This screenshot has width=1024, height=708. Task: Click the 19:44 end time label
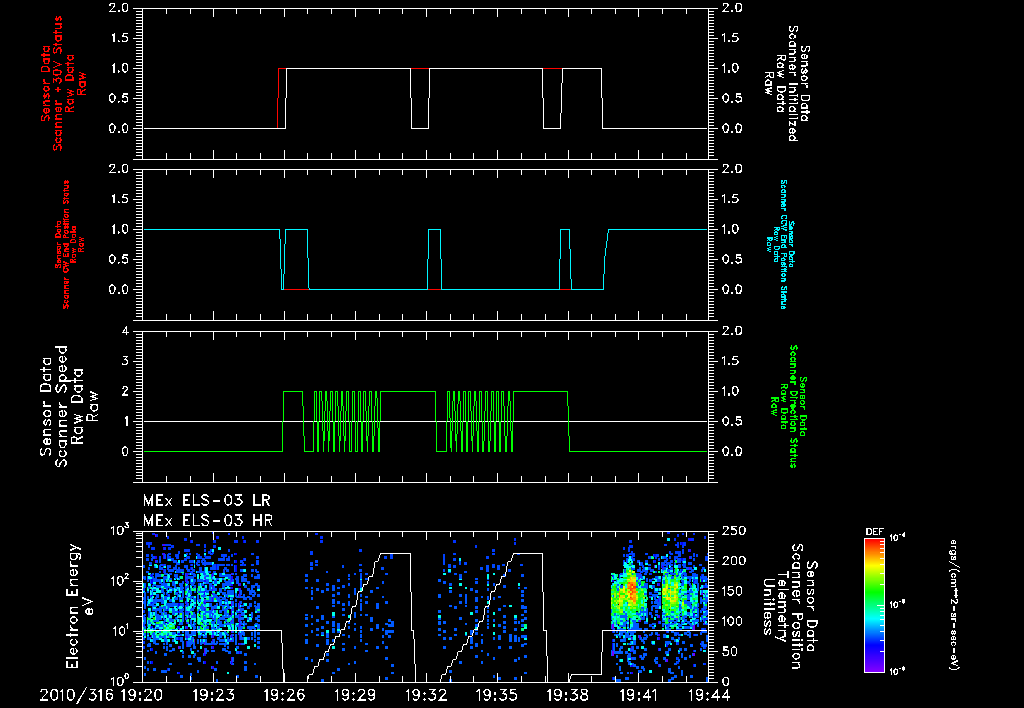pyautogui.click(x=709, y=695)
